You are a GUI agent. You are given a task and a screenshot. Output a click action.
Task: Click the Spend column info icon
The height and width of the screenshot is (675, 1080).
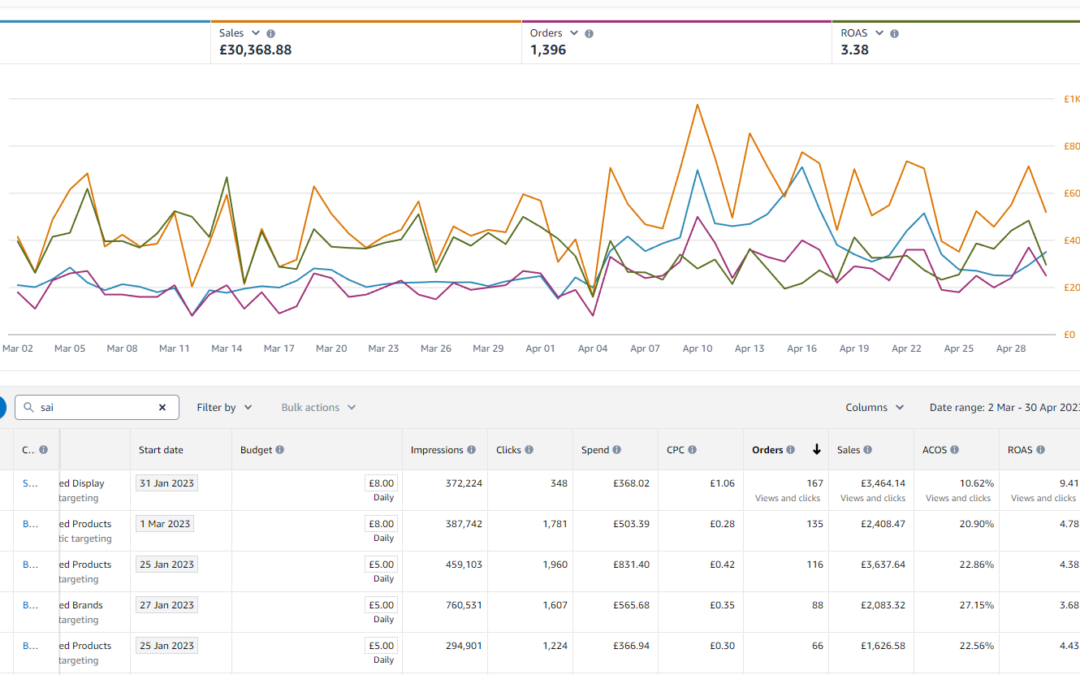[x=617, y=450]
